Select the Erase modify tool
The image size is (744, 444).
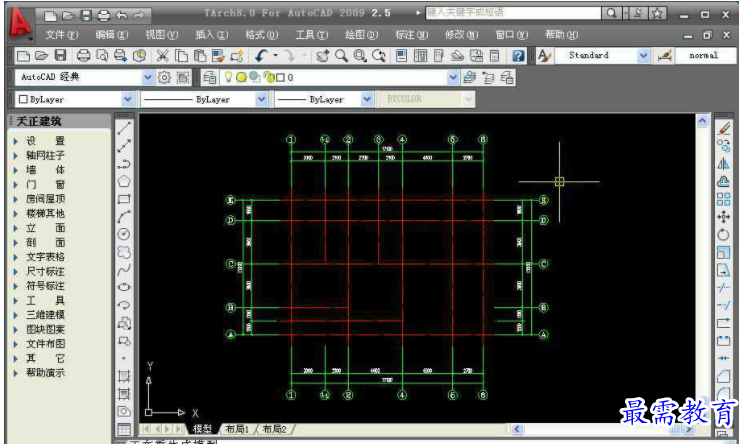pos(724,129)
